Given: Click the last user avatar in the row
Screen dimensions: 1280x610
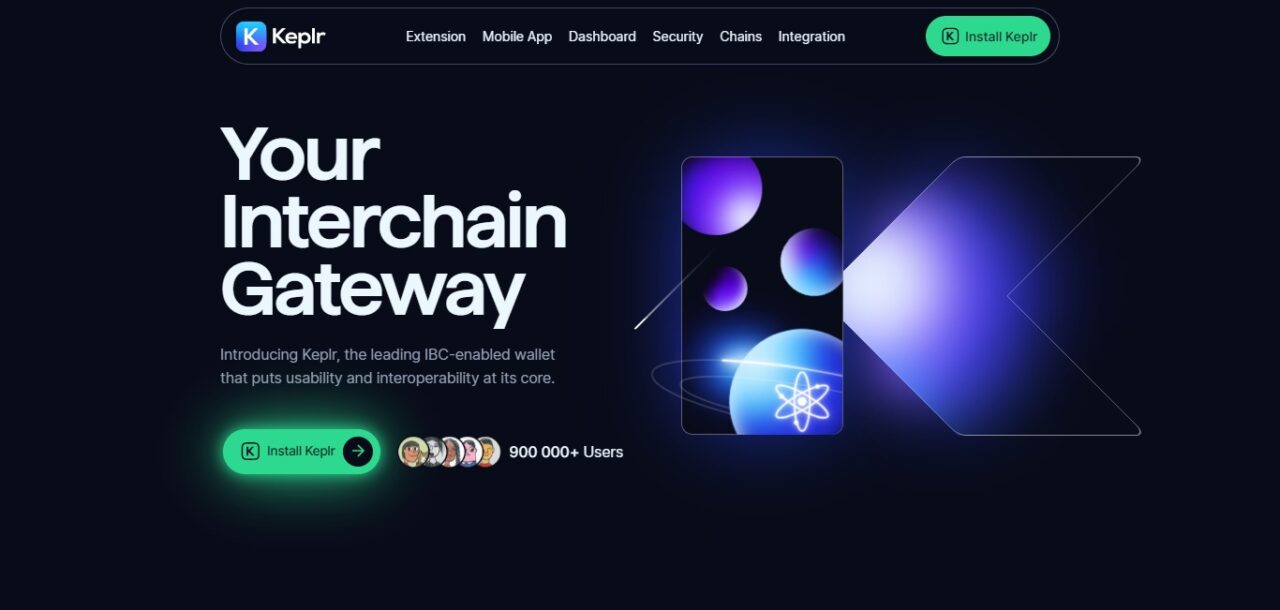Looking at the screenshot, I should point(486,452).
